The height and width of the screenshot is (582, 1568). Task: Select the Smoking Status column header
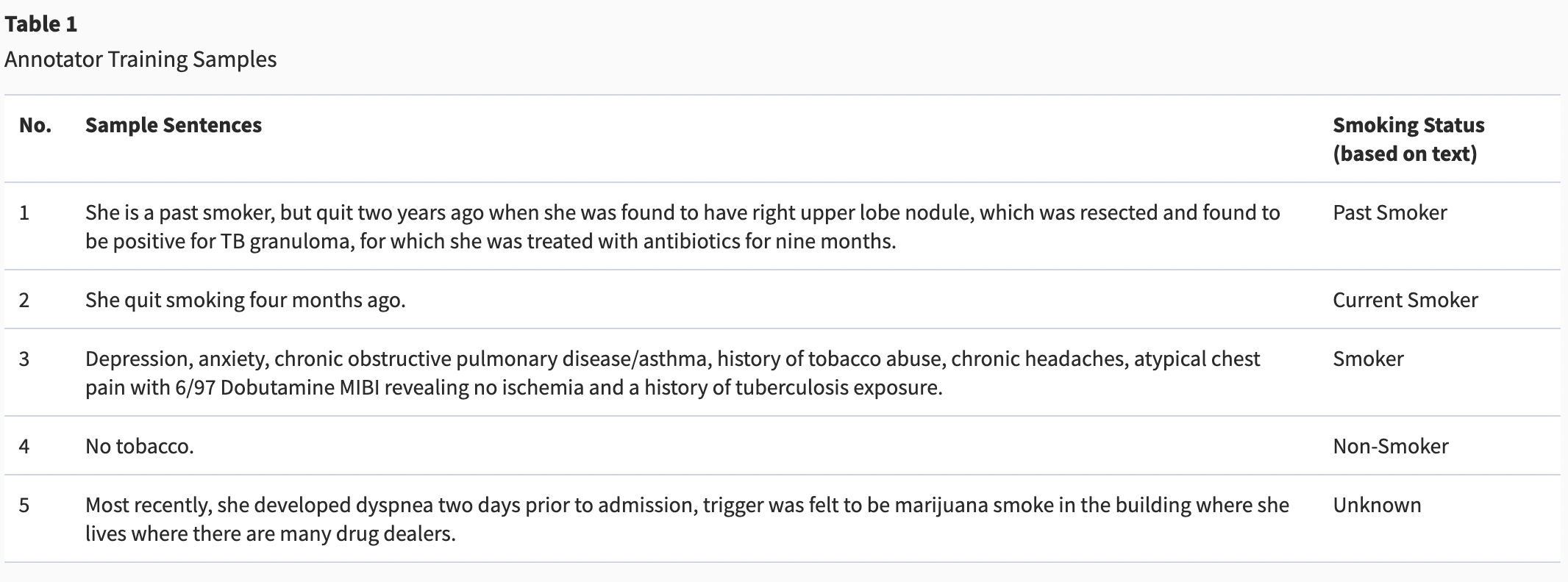coord(1408,139)
